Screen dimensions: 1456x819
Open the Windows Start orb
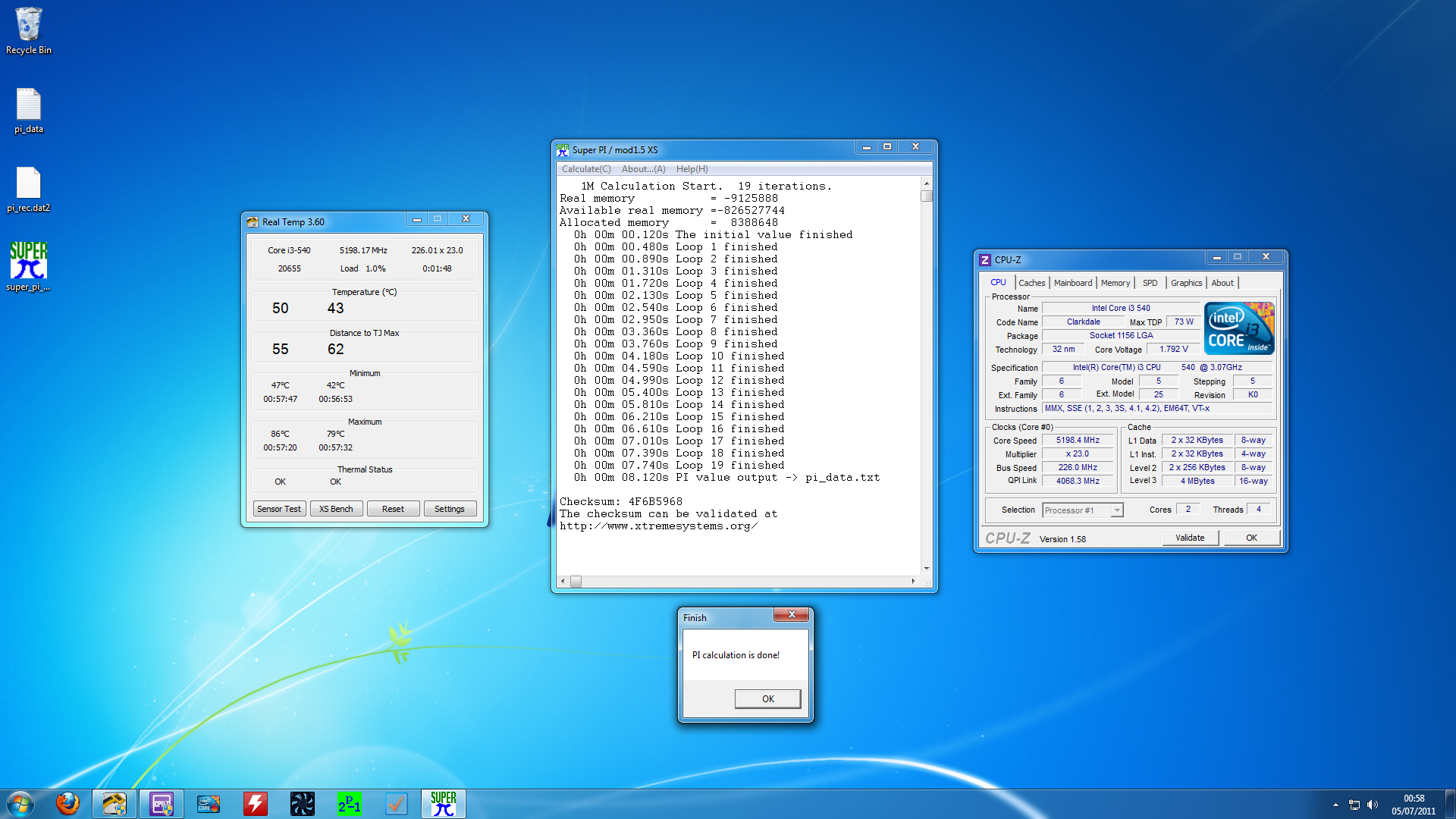pos(20,804)
